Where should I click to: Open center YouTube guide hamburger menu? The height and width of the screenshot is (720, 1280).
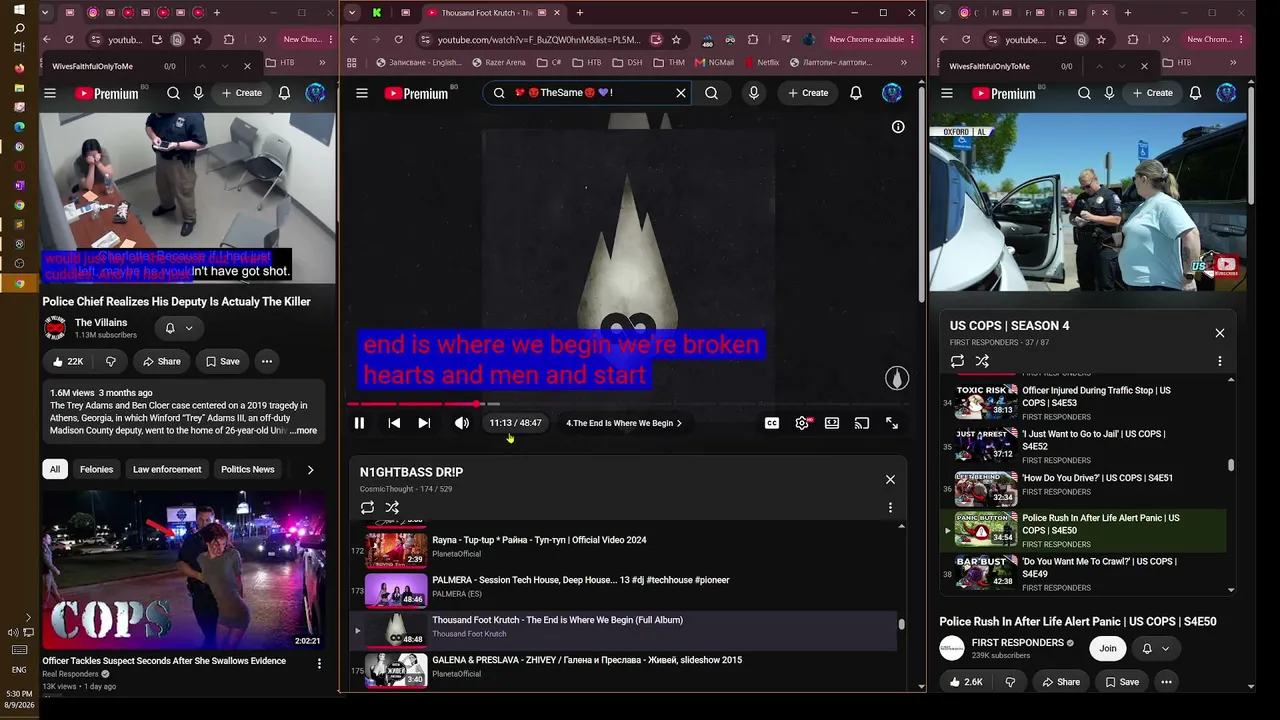362,93
